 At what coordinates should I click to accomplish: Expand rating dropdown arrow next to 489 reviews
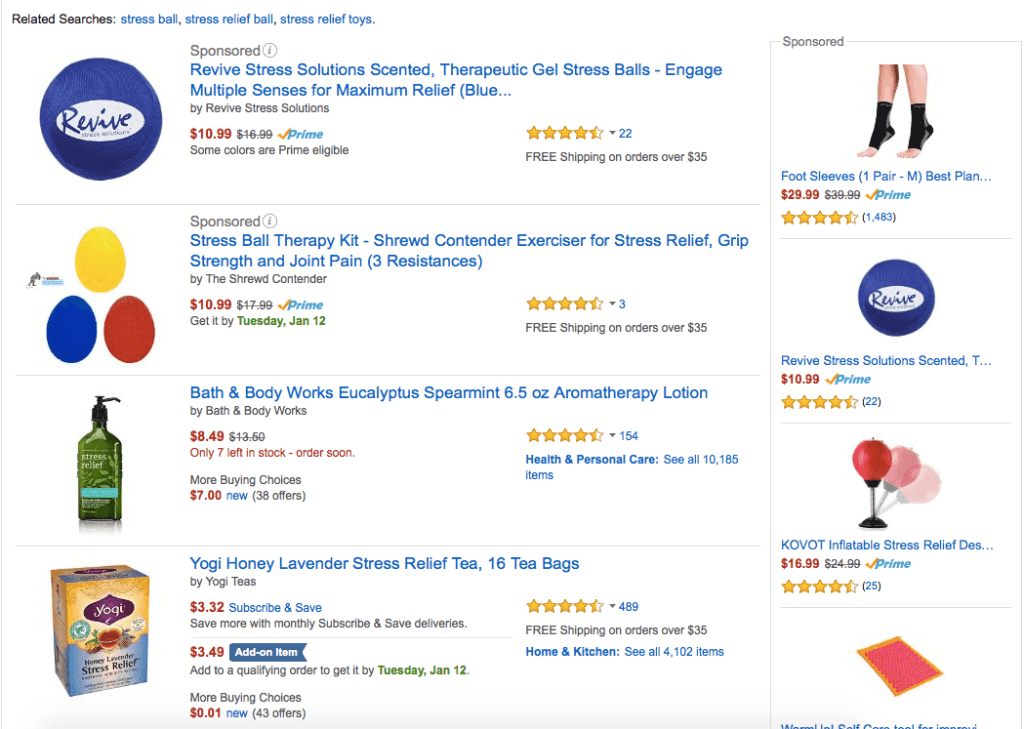click(612, 607)
